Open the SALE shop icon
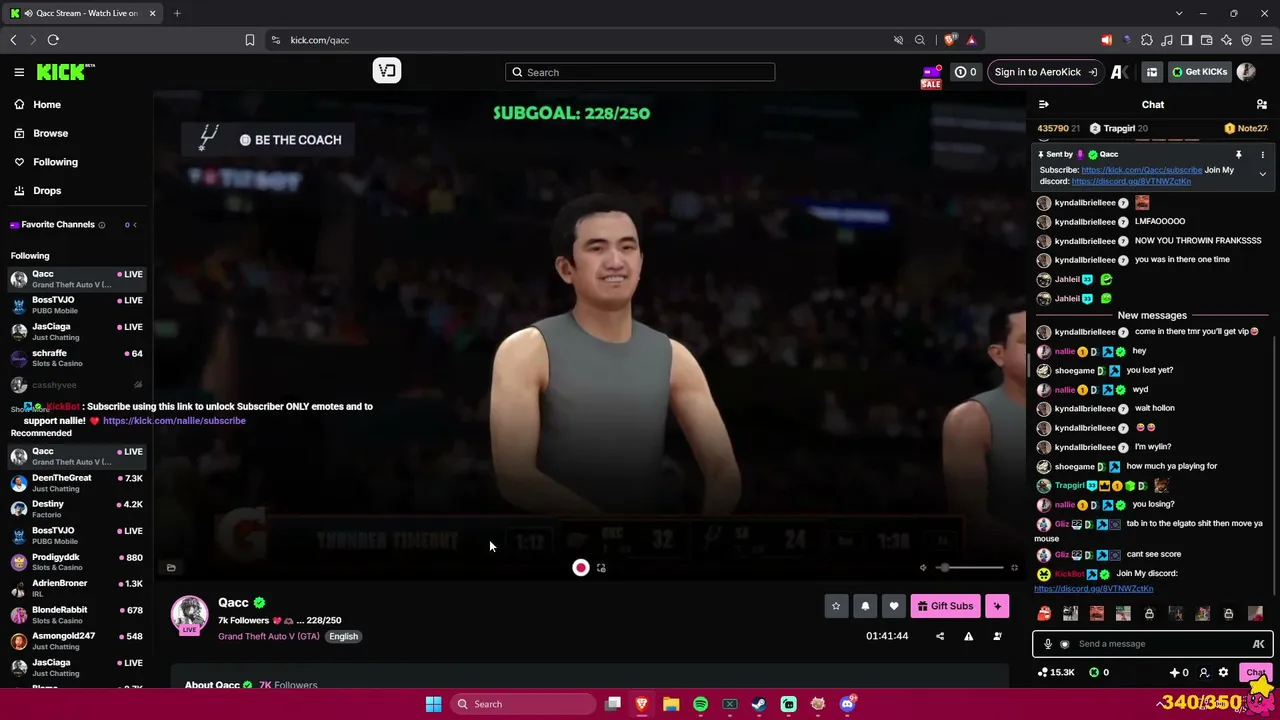 [x=931, y=76]
